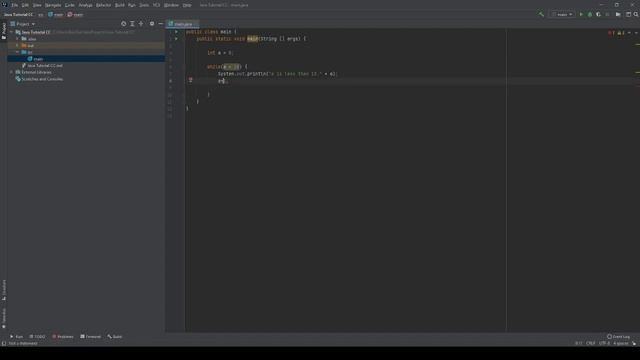This screenshot has height=360, width=640.
Task: Open the Navigate menu
Action: (53, 5)
